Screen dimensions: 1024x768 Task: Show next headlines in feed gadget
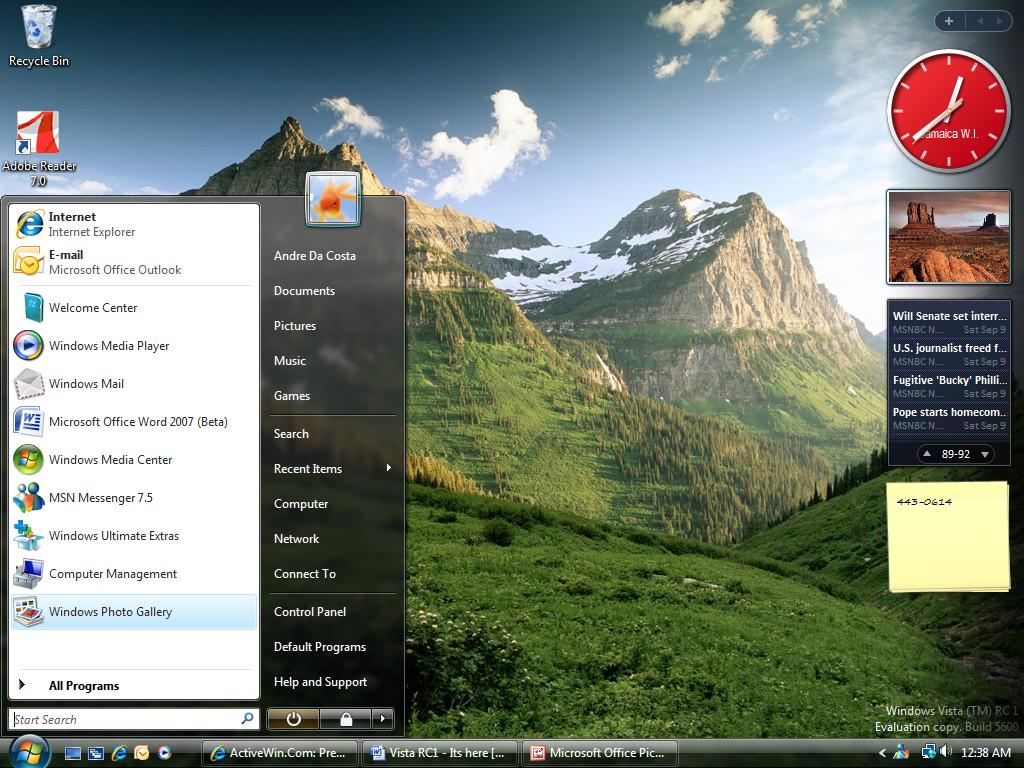(985, 454)
